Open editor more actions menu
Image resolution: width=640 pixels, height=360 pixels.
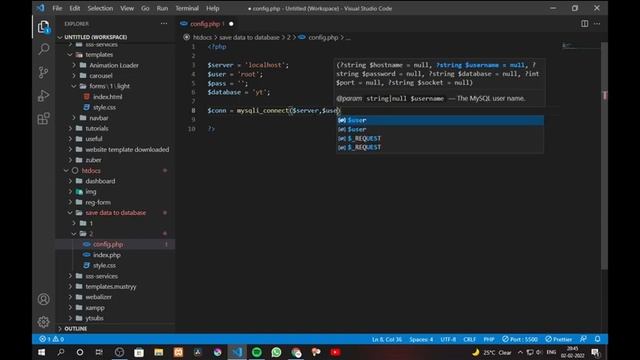pyautogui.click(x=597, y=24)
